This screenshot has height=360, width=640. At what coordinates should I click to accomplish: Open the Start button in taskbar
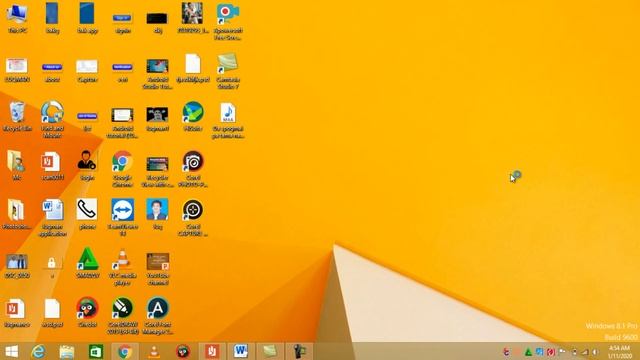[x=12, y=351]
